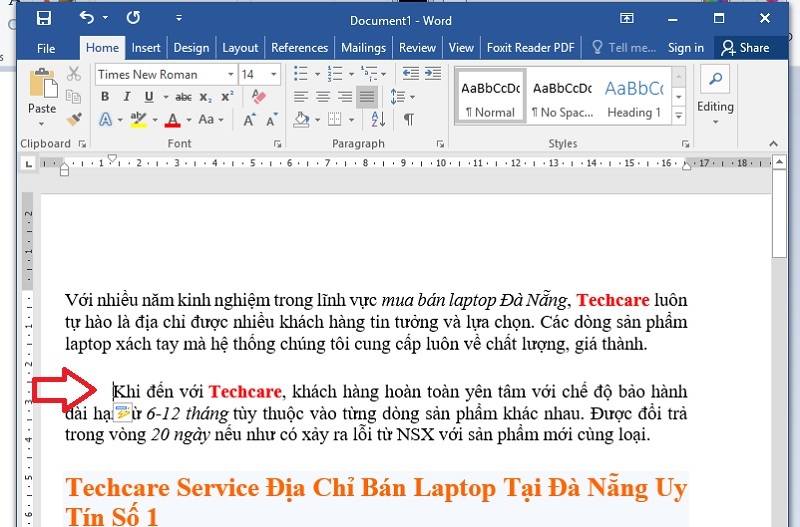
Task: Save the document with the floppy disk icon
Action: tap(44, 18)
